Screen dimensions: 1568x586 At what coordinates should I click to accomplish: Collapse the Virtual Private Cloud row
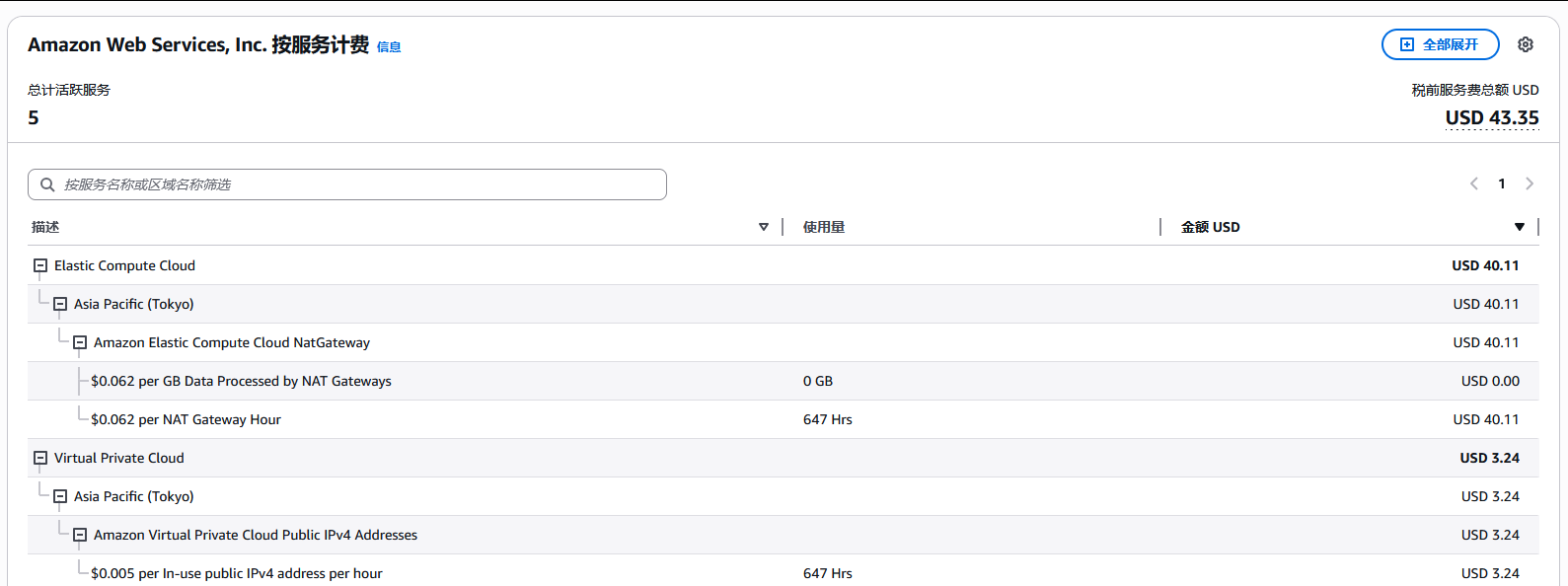40,458
